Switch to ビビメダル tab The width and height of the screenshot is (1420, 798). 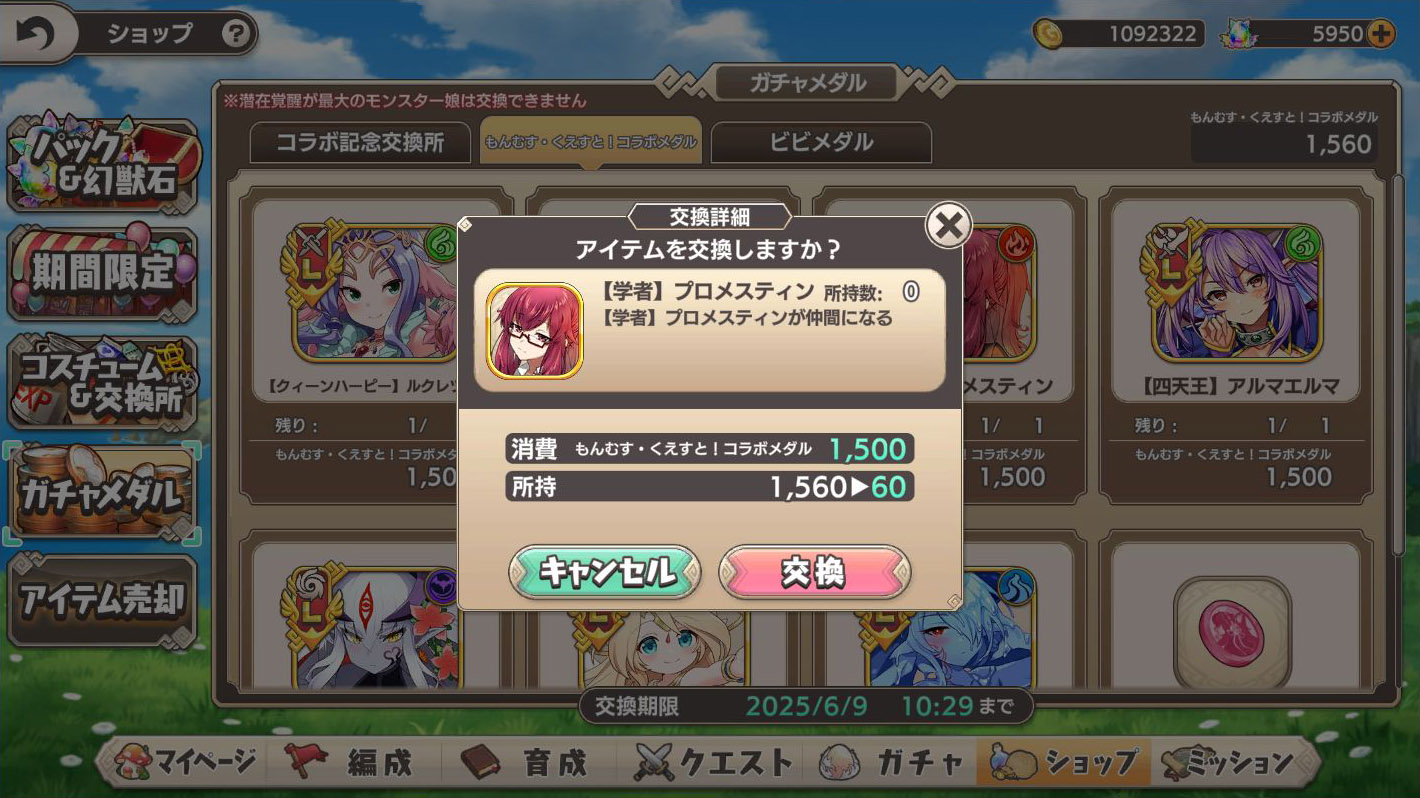point(821,142)
